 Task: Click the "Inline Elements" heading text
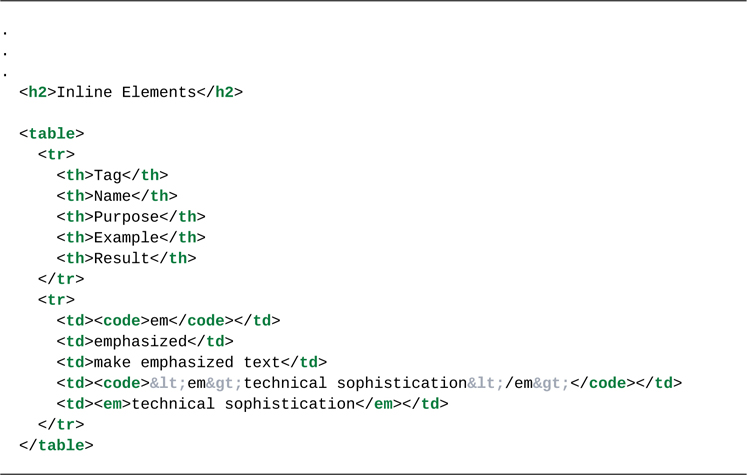(126, 92)
